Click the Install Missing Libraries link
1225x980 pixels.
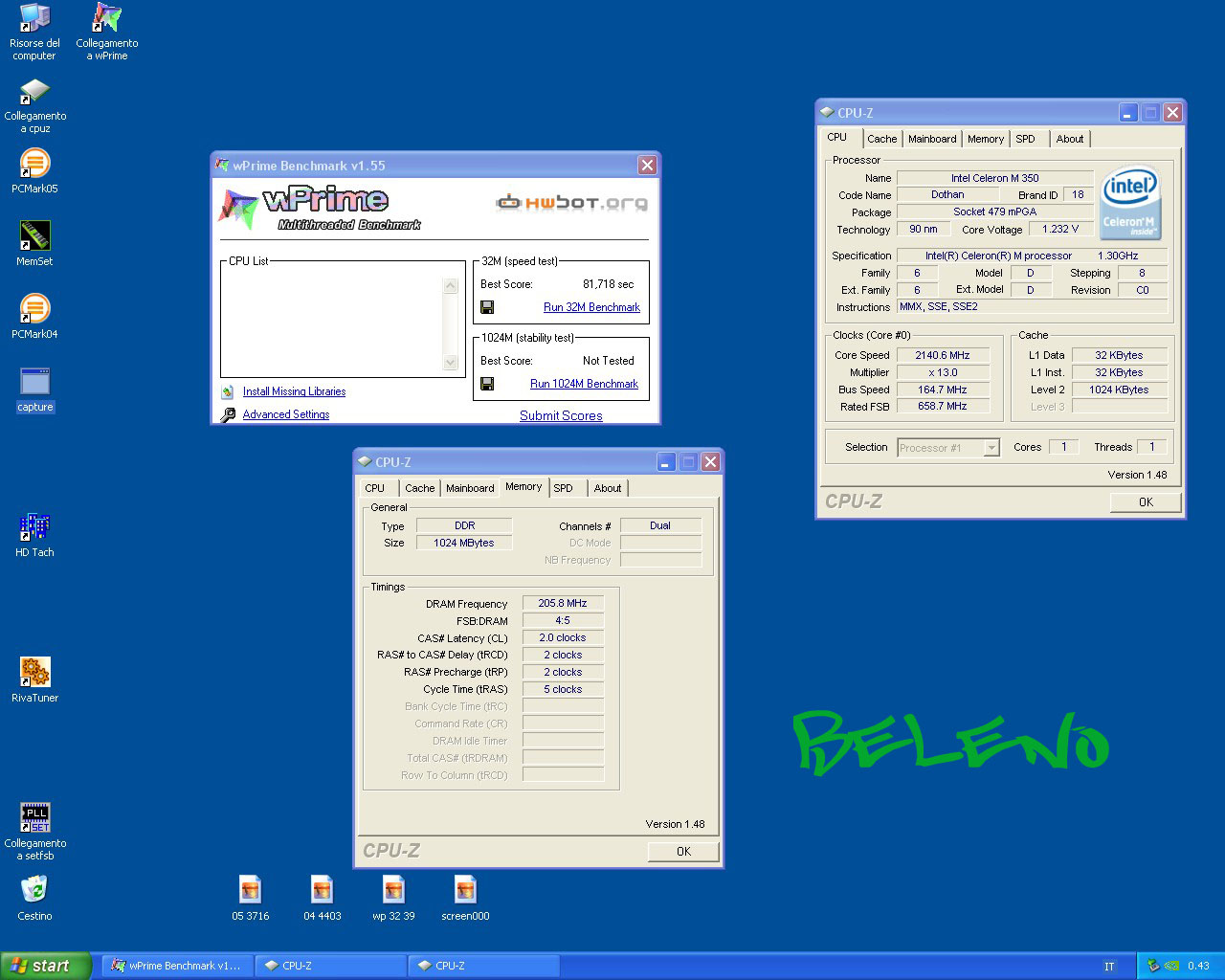294,391
